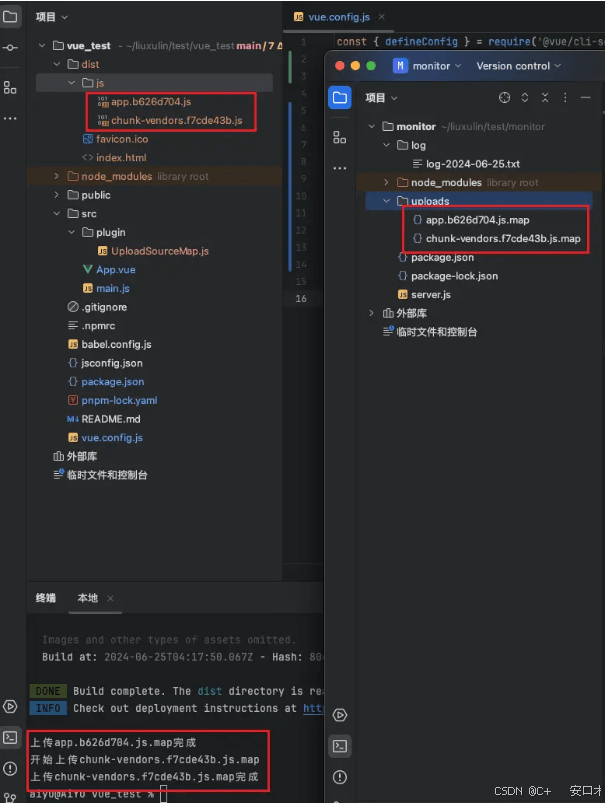Viewport: 605px width, 803px height.
Task: Click the Structure icon in monitor sidebar
Action: pos(340,137)
